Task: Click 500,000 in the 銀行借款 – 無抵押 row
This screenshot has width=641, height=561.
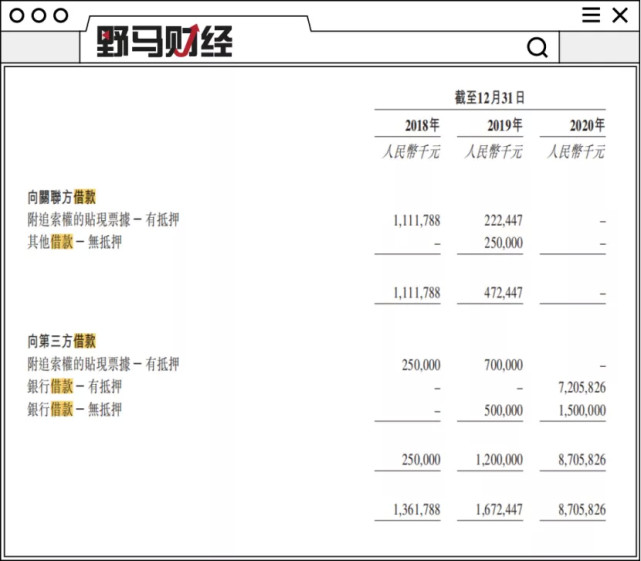Action: pyautogui.click(x=503, y=410)
